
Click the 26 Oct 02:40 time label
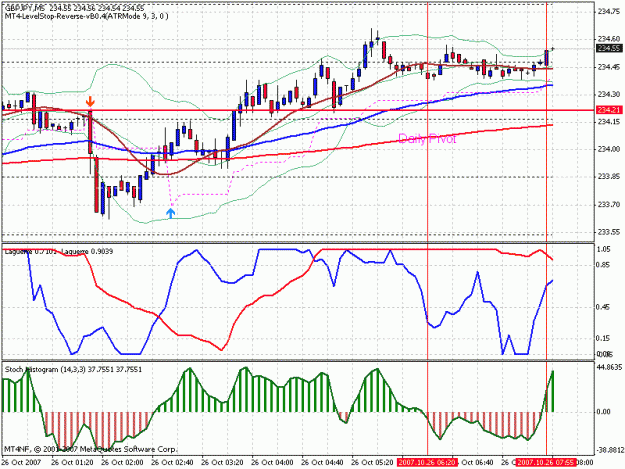173,463
